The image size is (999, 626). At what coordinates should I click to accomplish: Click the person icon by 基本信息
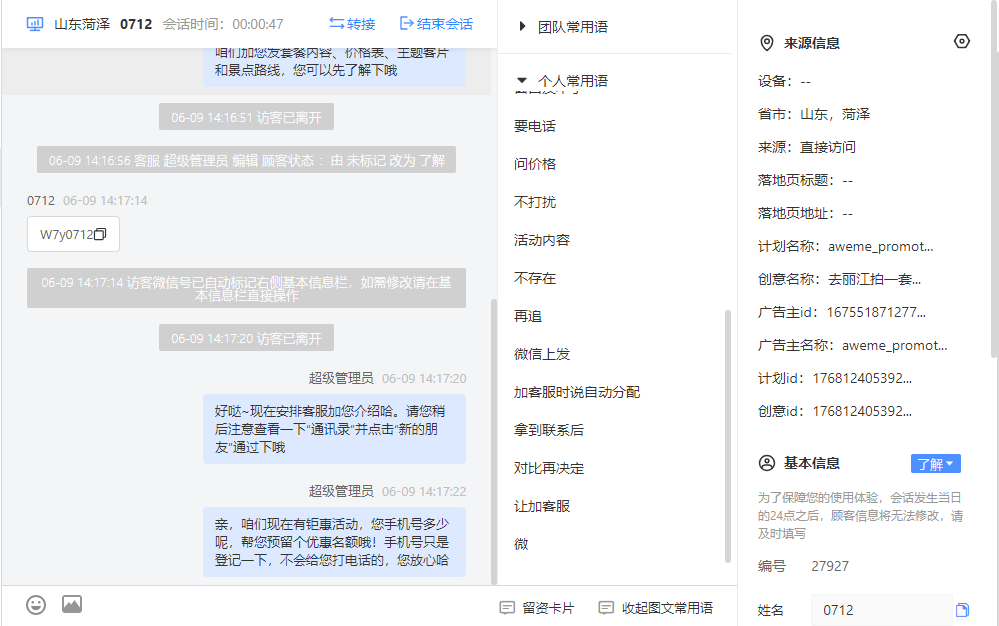coord(767,463)
